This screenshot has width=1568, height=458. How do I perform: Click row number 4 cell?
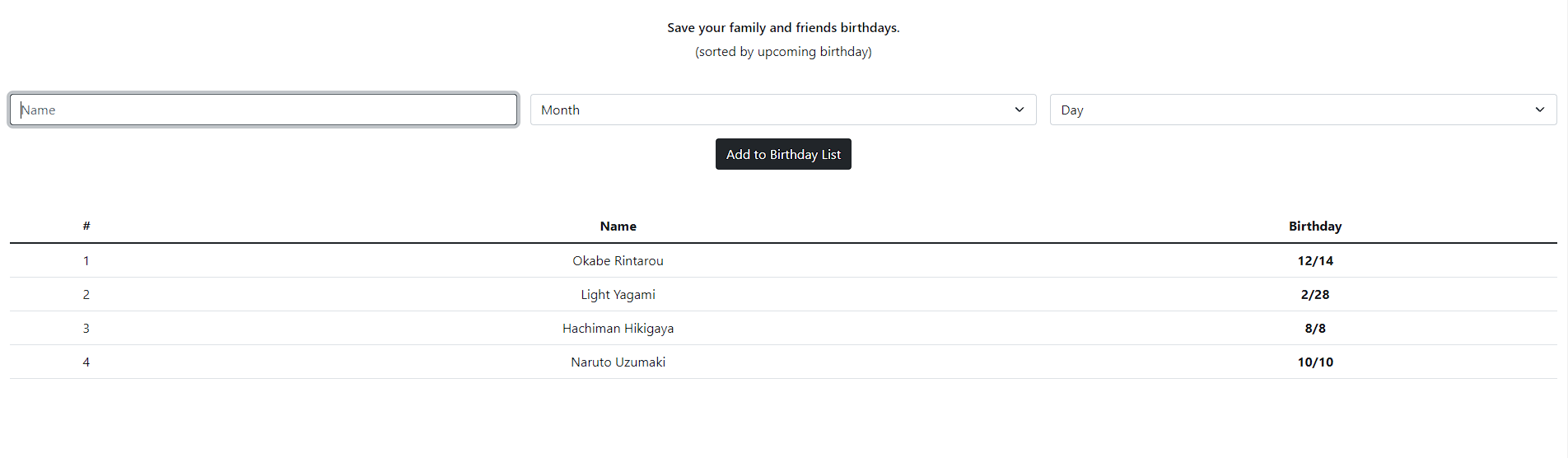86,362
